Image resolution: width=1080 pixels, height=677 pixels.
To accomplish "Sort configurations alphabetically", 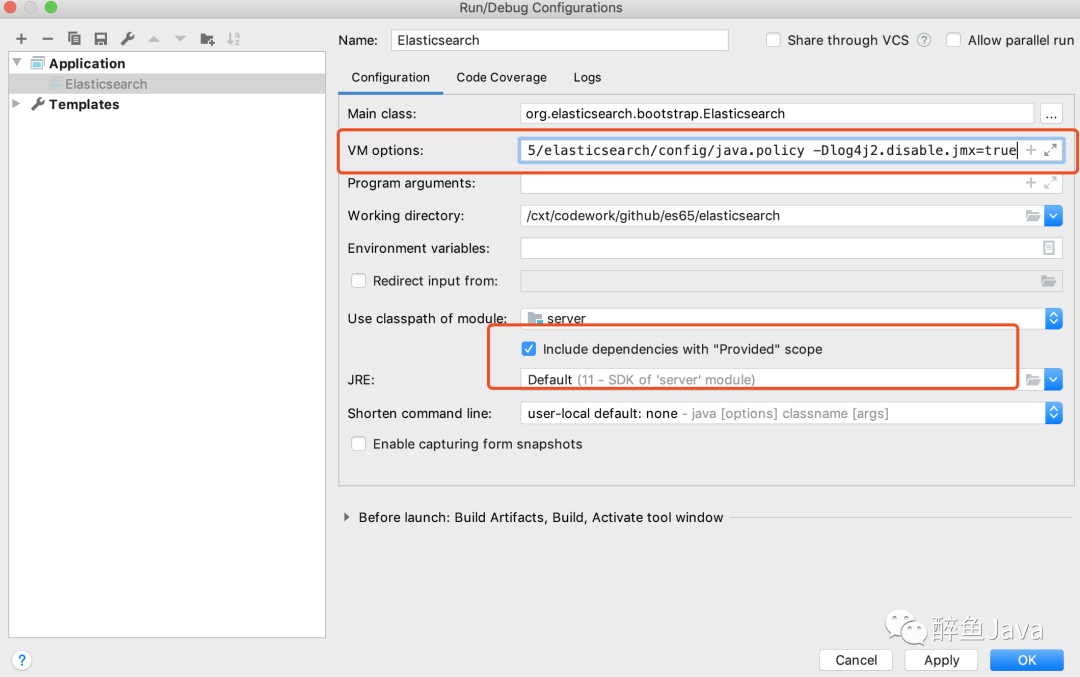I will click(x=233, y=39).
